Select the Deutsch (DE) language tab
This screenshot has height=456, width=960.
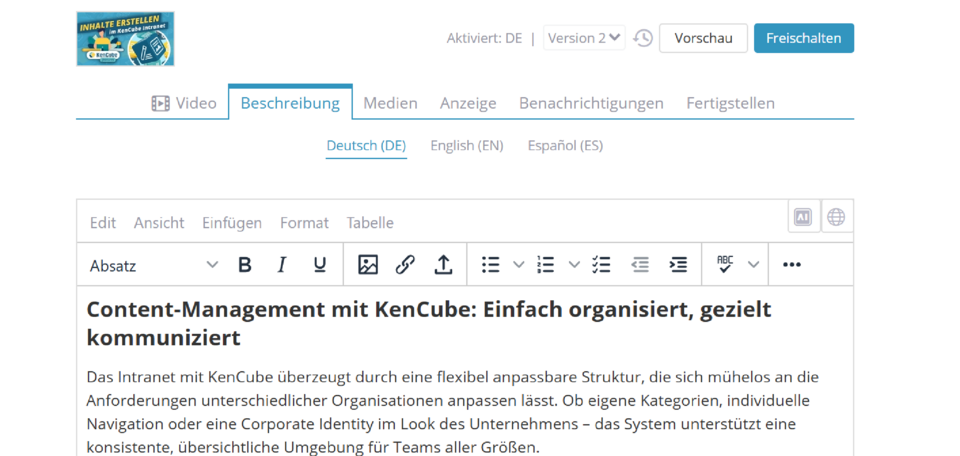pos(366,146)
